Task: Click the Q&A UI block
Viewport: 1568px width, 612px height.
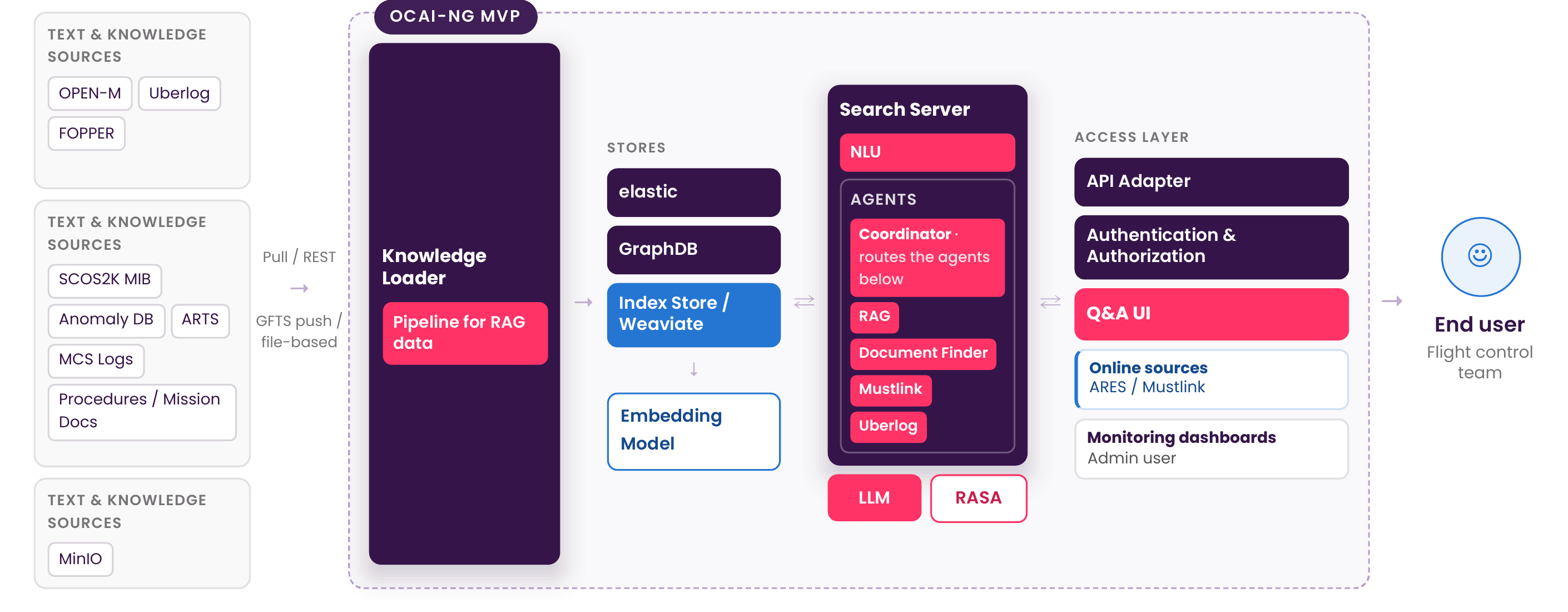Action: (1210, 314)
